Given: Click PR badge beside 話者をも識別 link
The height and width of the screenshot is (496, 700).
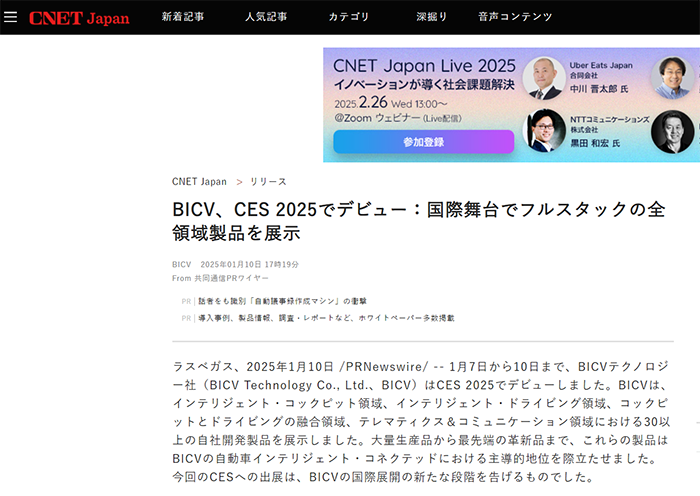Looking at the screenshot, I should tap(186, 301).
